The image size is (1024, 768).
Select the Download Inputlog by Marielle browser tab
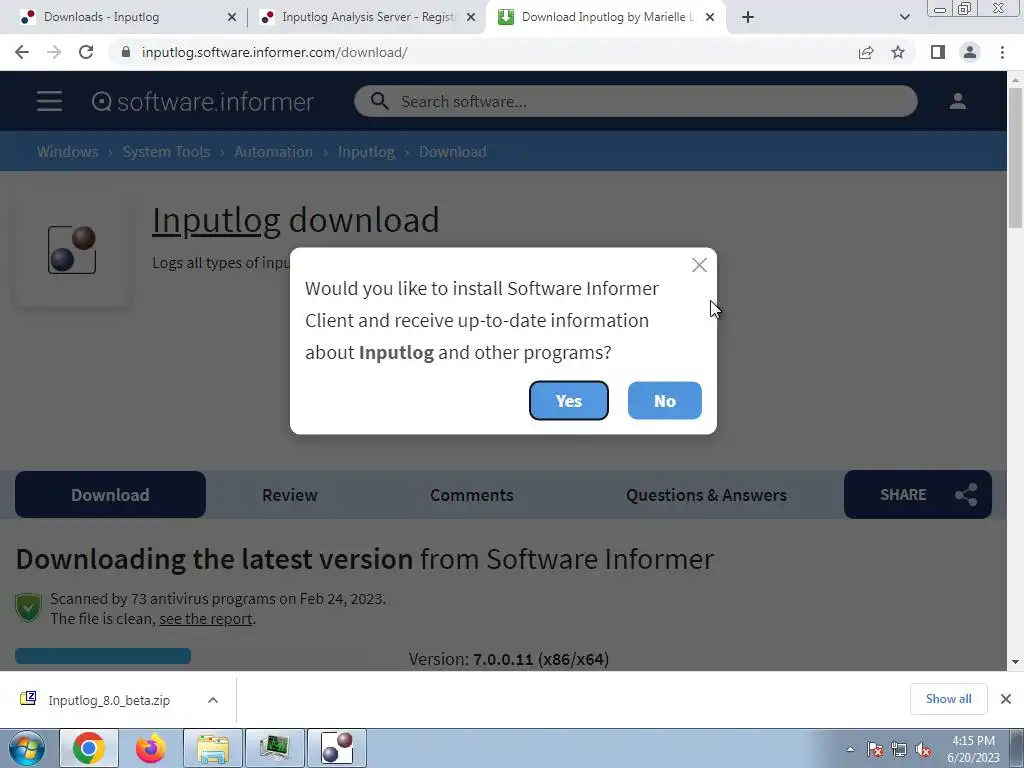(604, 17)
